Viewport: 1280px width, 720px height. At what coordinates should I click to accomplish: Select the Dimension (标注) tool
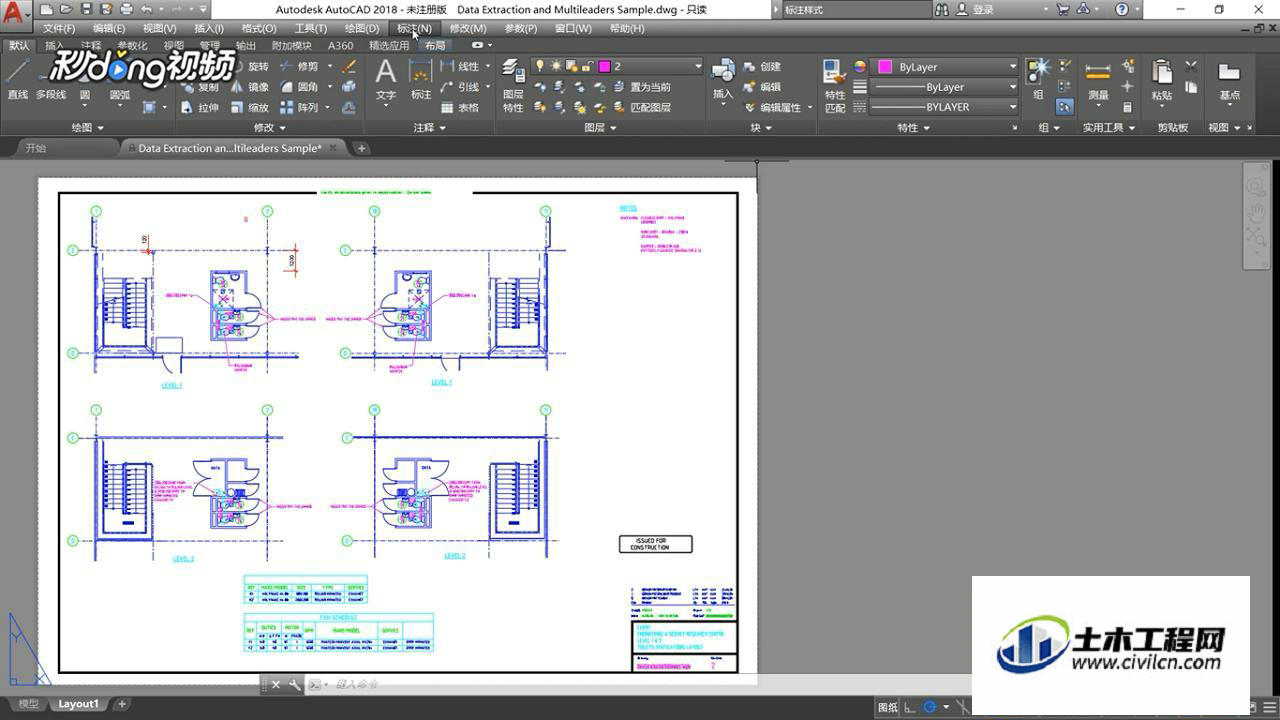[421, 79]
